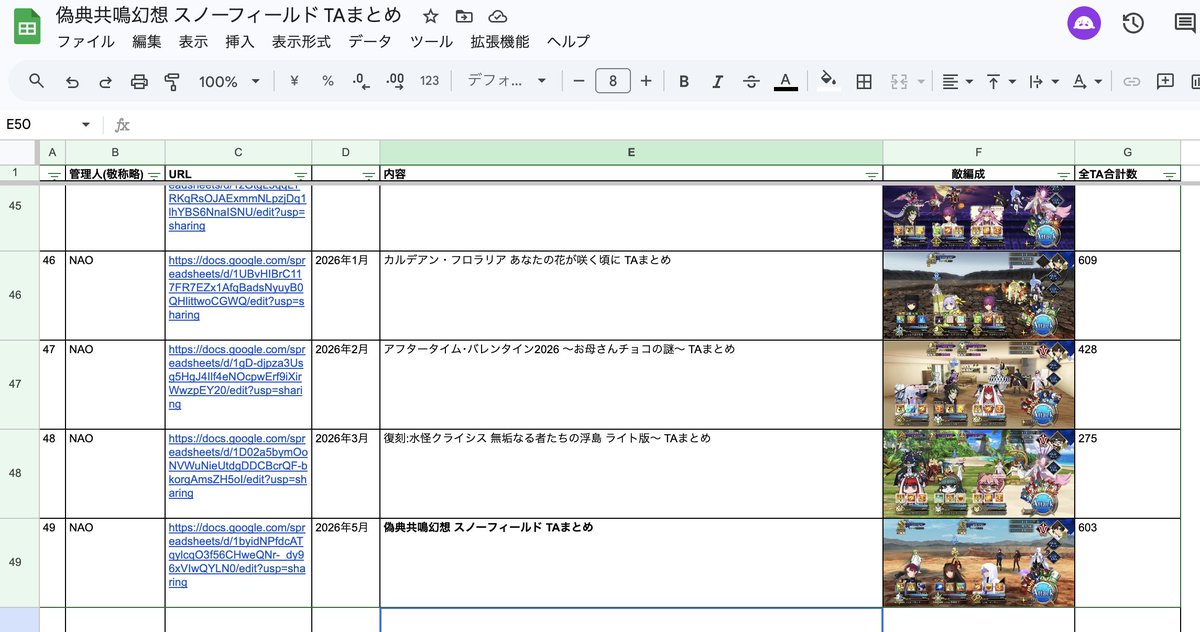Viewport: 1200px width, 632px height.
Task: Open the 拡張機能 menu
Action: (x=500, y=41)
